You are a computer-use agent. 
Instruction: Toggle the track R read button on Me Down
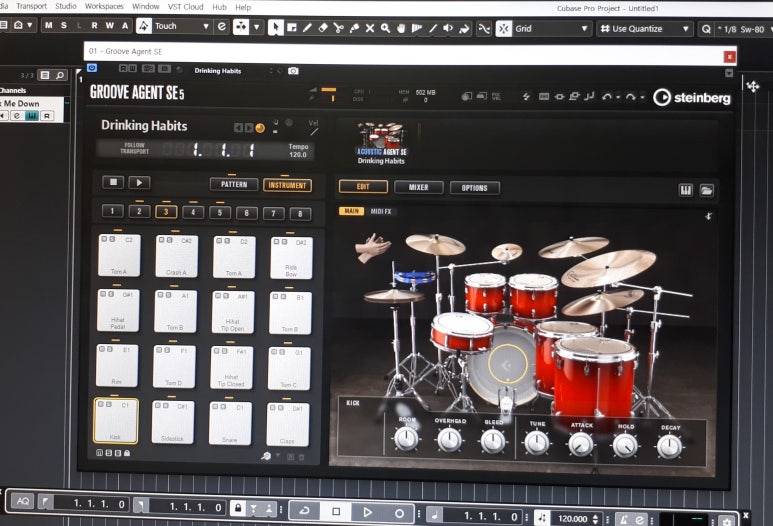point(46,116)
